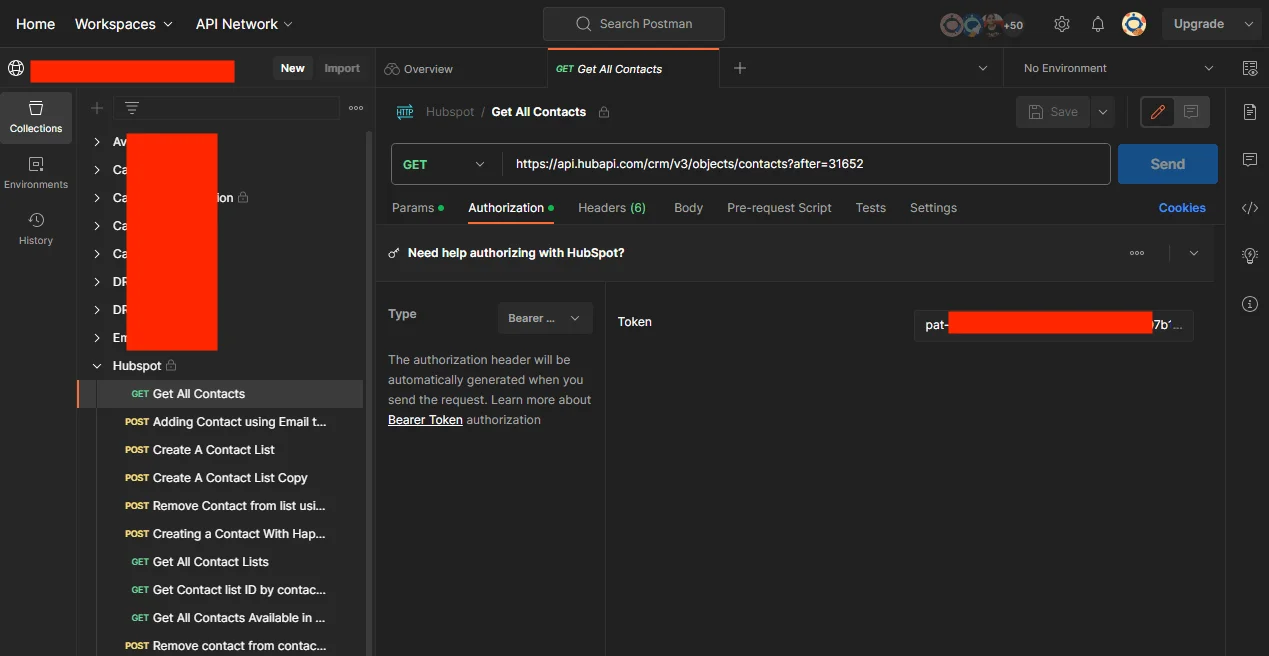Open the Params tab
Image resolution: width=1269 pixels, height=656 pixels.
(417, 208)
